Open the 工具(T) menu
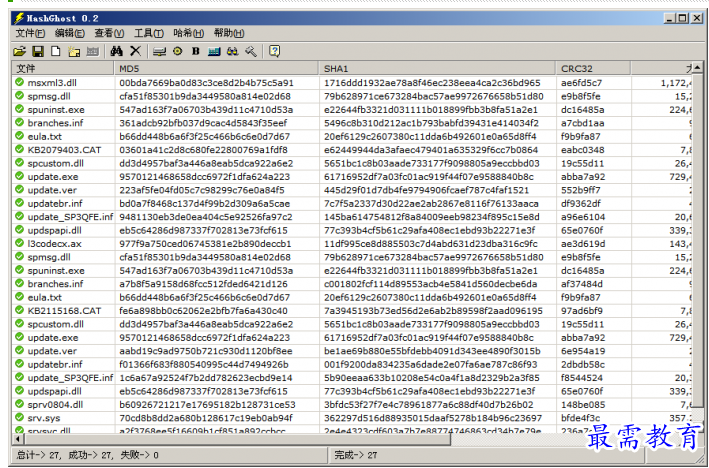The width and height of the screenshot is (709, 468). click(149, 33)
